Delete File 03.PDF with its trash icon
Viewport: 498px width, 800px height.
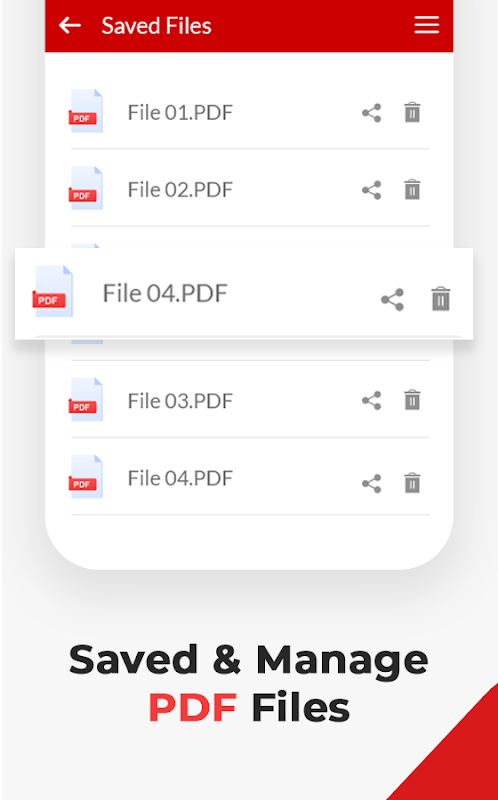tap(412, 400)
